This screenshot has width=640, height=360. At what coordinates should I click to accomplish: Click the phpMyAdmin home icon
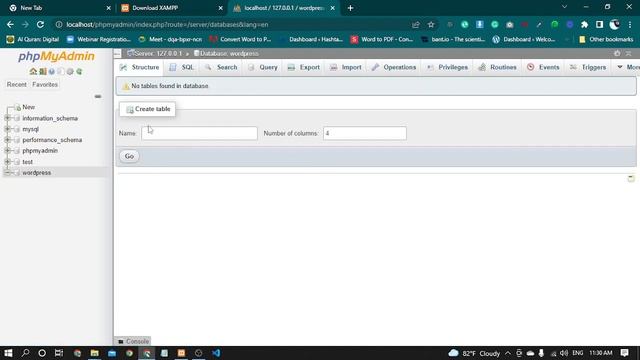coord(33,71)
